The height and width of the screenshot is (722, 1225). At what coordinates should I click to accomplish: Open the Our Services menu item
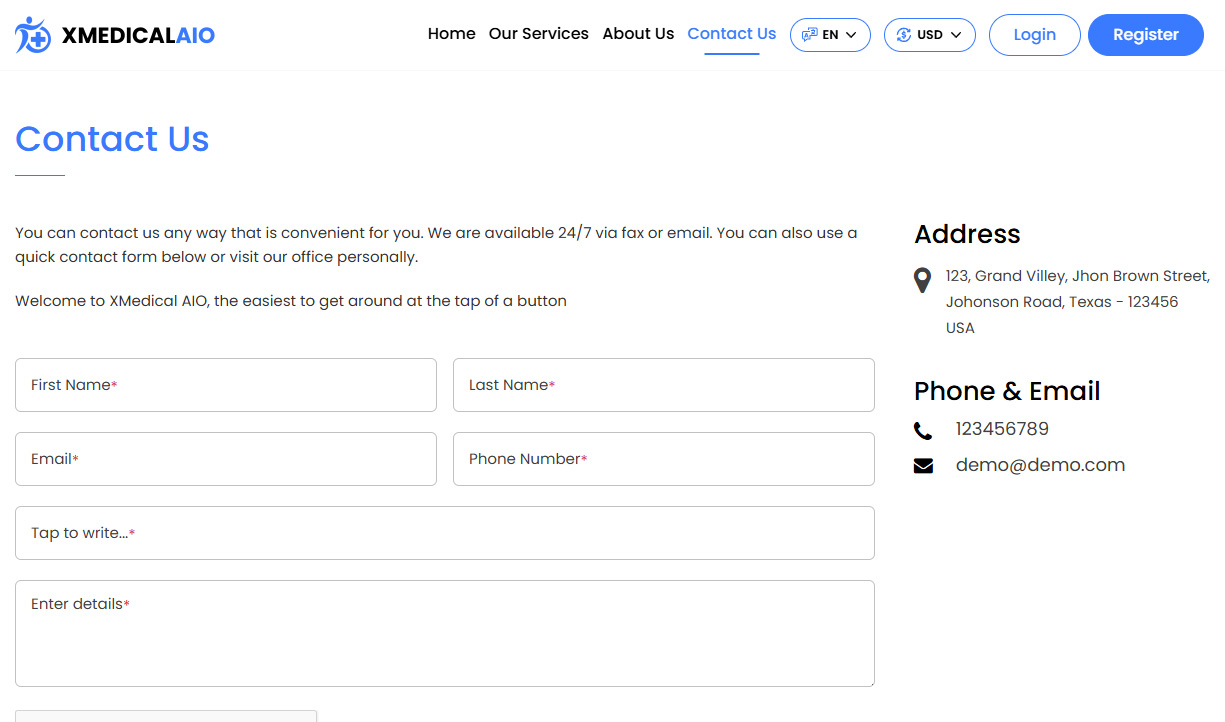[539, 33]
